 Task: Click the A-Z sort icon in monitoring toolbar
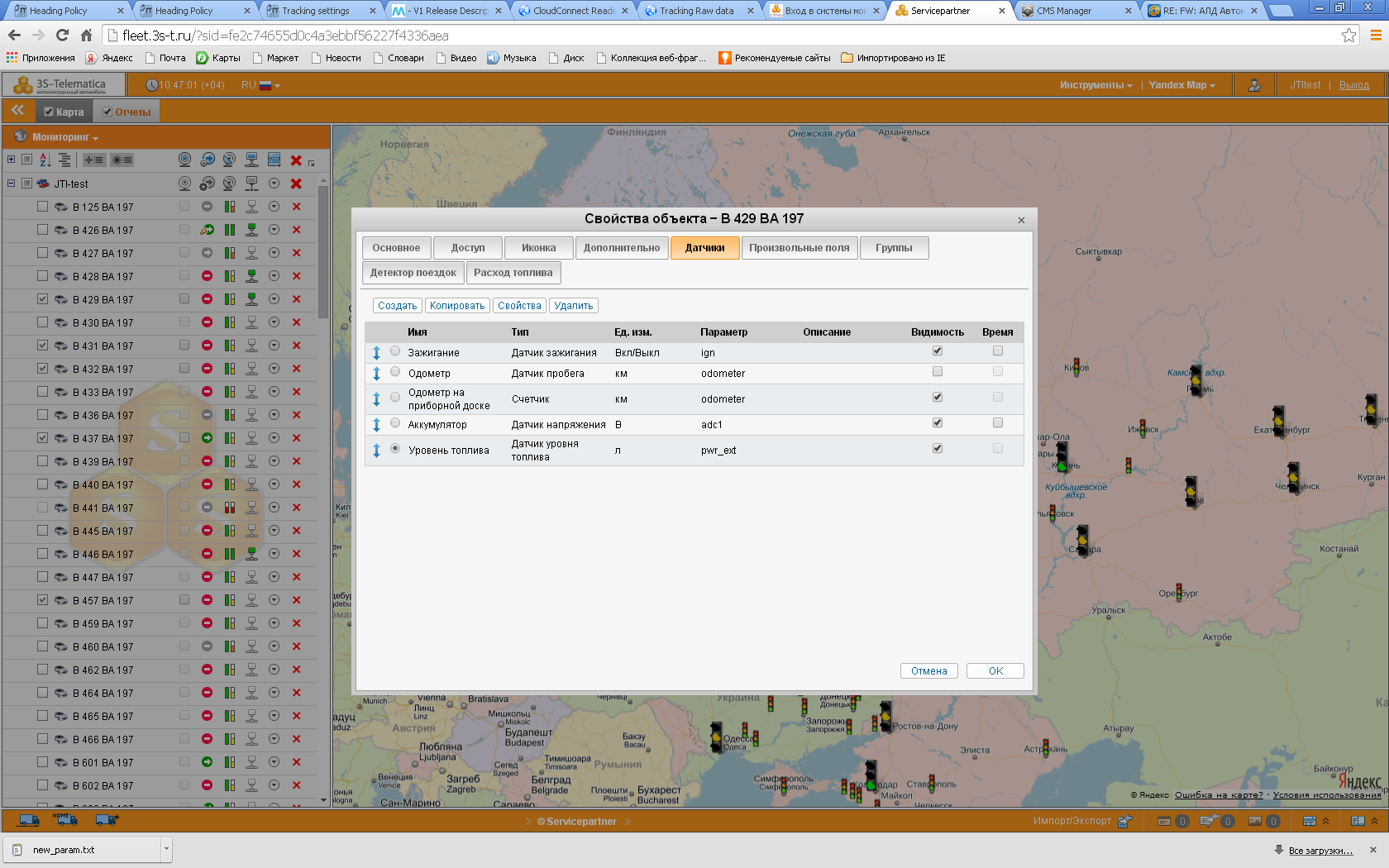coord(45,160)
